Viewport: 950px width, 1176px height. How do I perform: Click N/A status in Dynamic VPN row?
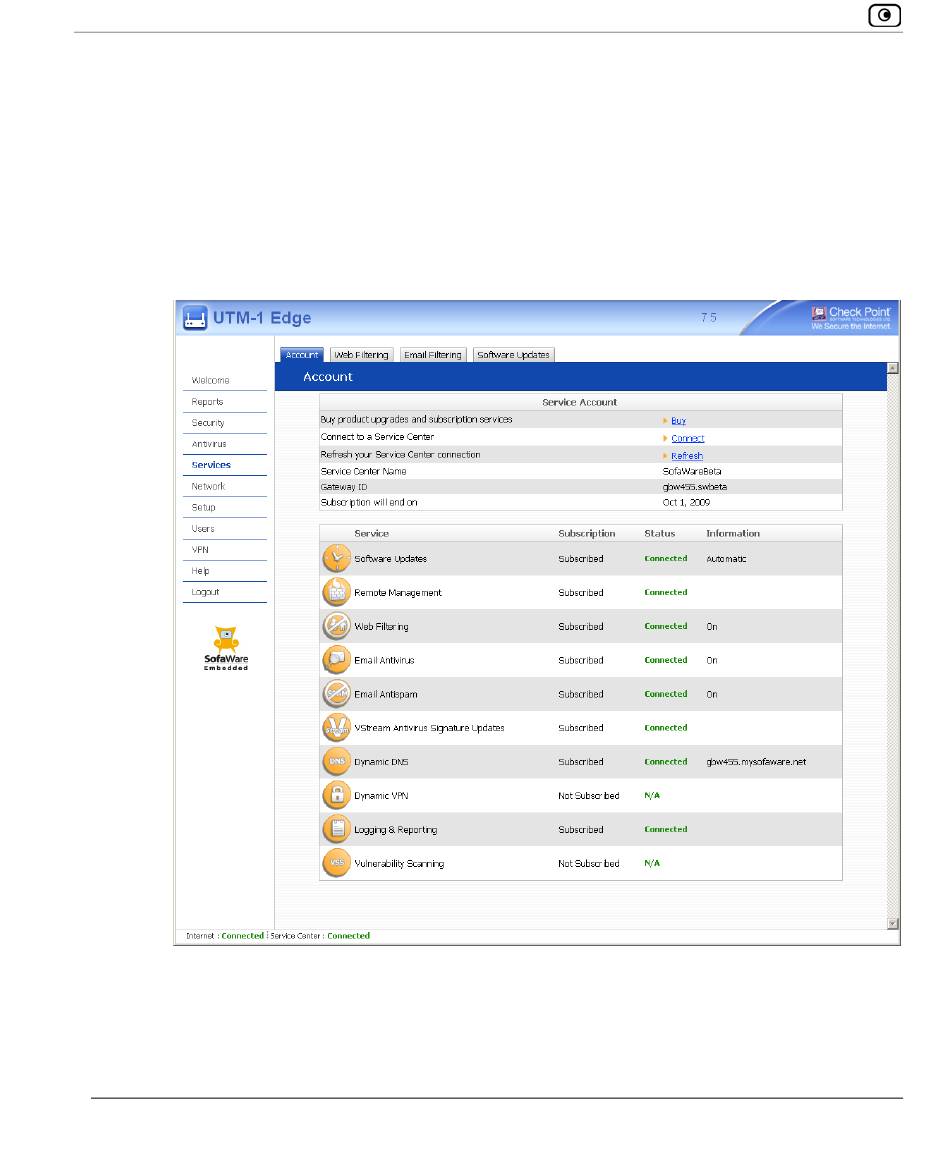point(652,796)
